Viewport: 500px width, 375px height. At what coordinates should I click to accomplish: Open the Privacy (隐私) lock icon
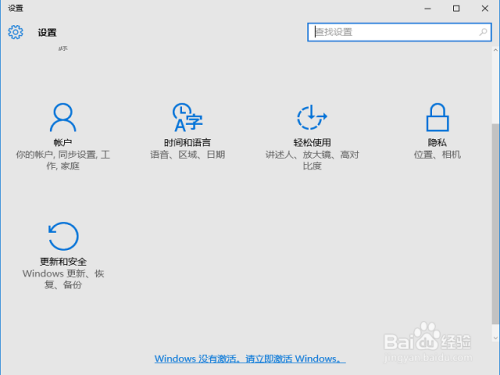pyautogui.click(x=437, y=117)
